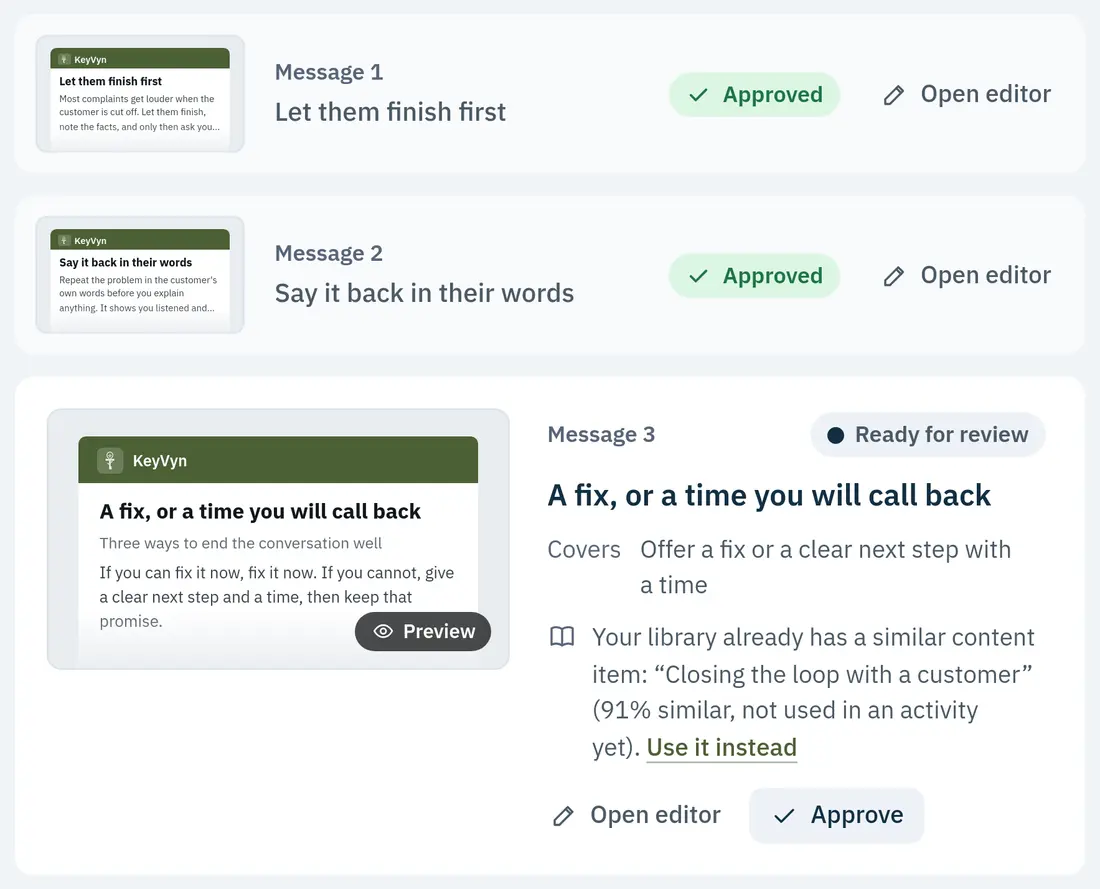Click the 'Covers' label
This screenshot has width=1100, height=889.
[x=584, y=549]
